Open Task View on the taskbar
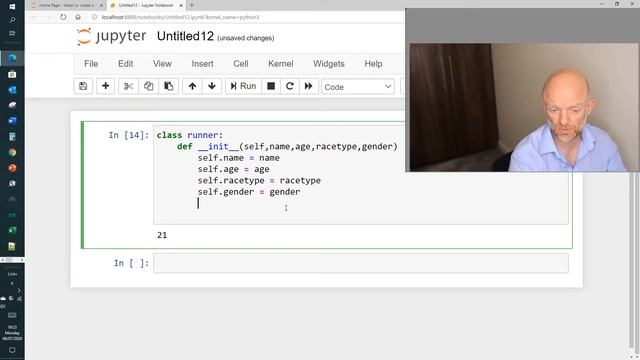Viewport: 640px width, 360px height. pyautogui.click(x=12, y=33)
